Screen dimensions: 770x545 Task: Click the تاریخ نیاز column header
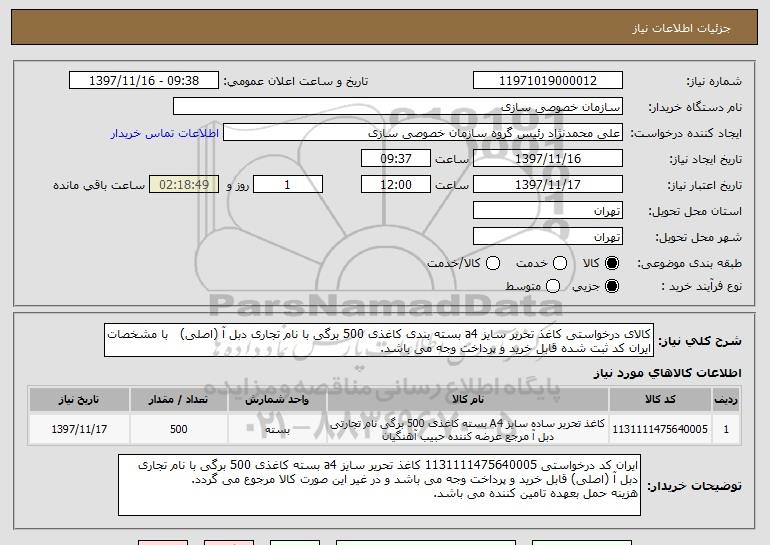pyautogui.click(x=79, y=400)
